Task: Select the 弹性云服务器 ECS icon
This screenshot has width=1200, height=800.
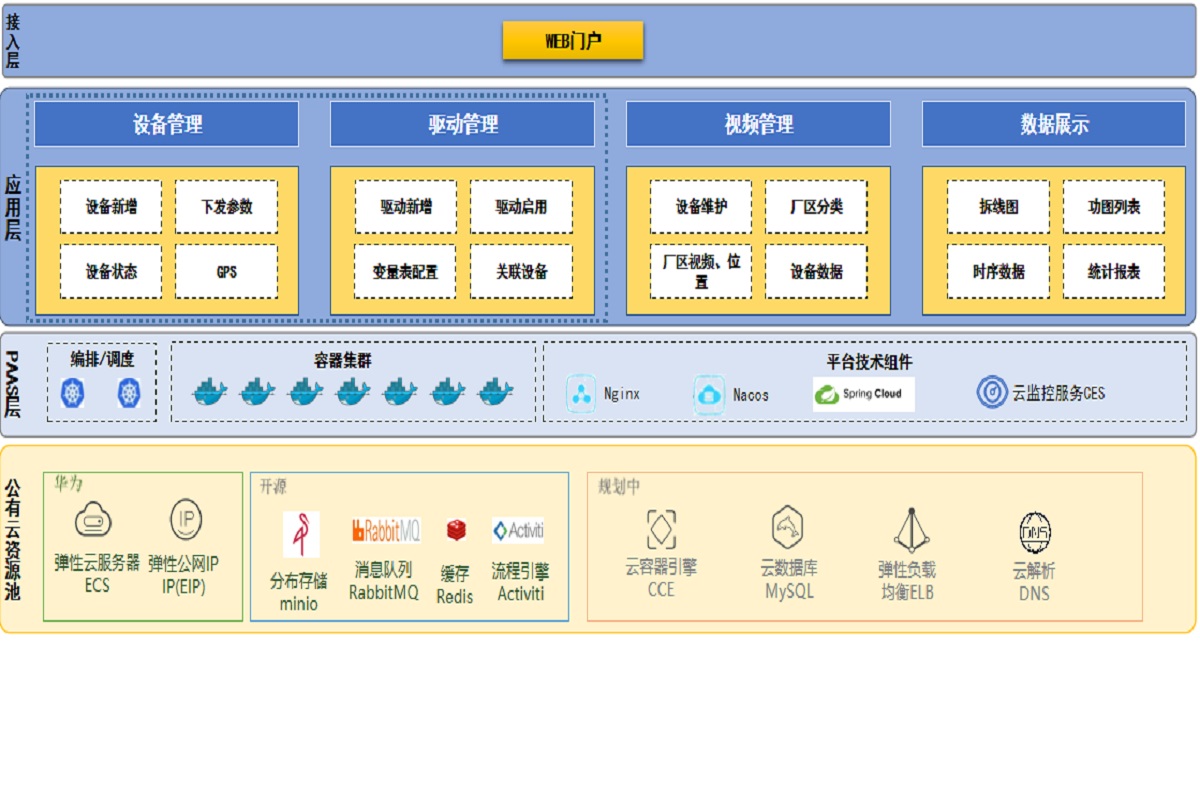Action: click(94, 520)
